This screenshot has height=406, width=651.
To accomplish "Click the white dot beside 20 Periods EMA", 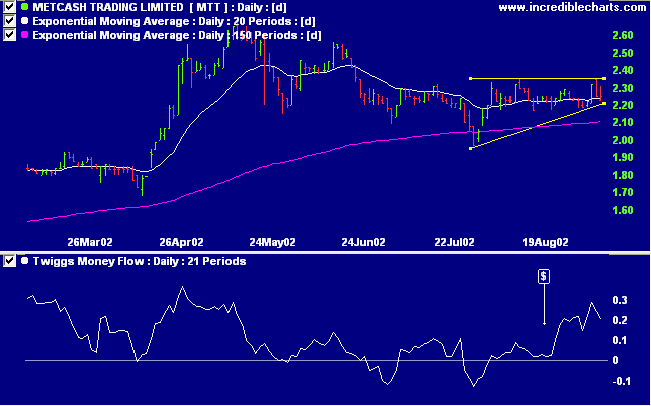I will pyautogui.click(x=24, y=21).
